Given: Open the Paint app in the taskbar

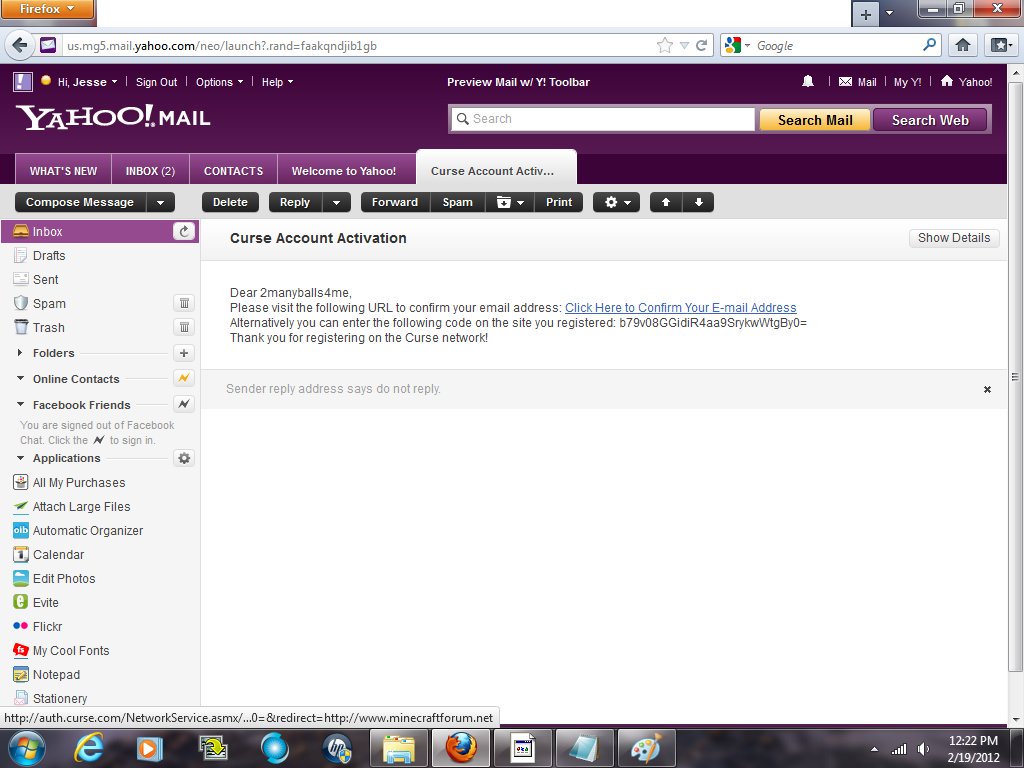Looking at the screenshot, I should 645,748.
